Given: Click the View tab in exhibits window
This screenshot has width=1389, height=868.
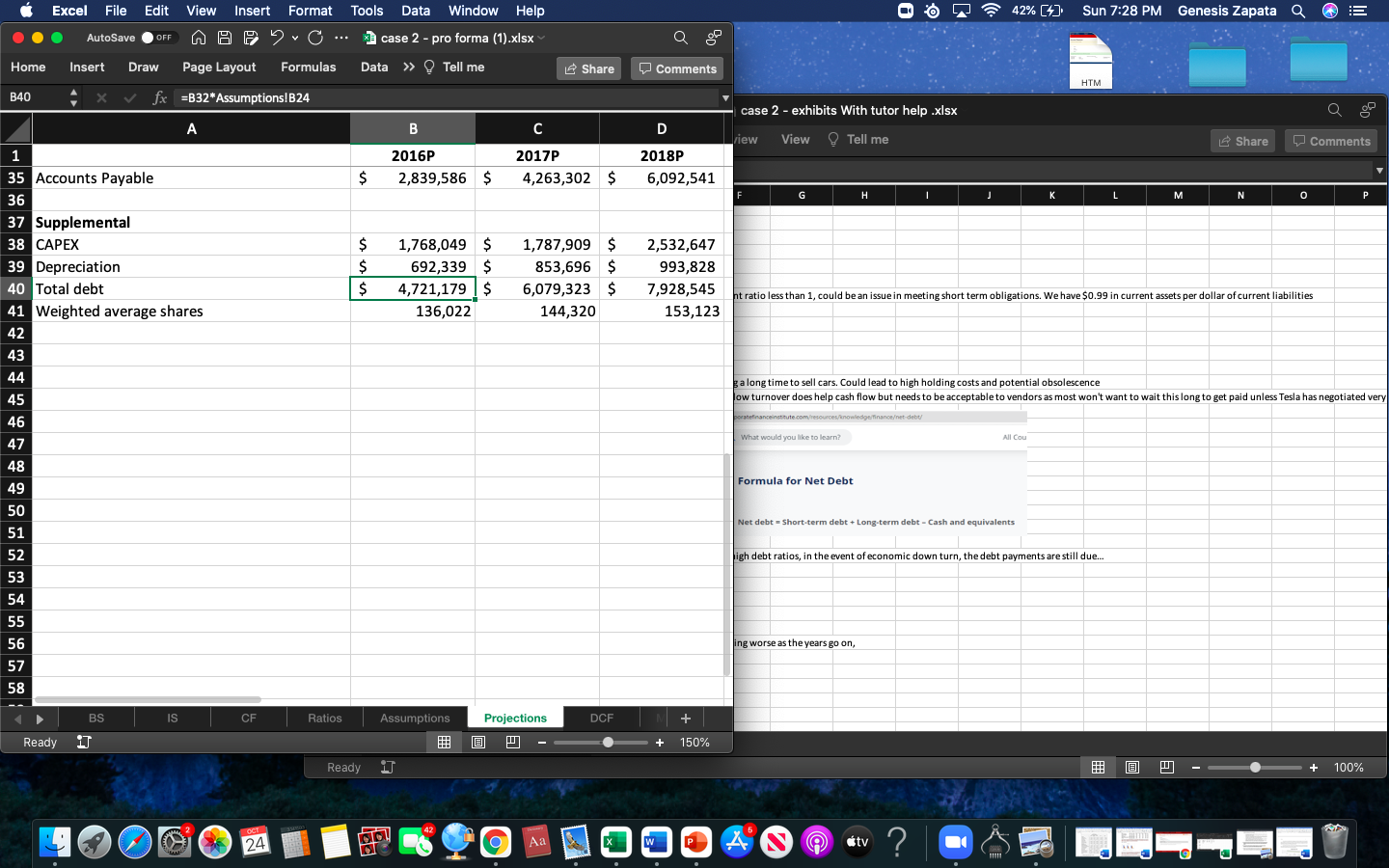Looking at the screenshot, I should [795, 139].
